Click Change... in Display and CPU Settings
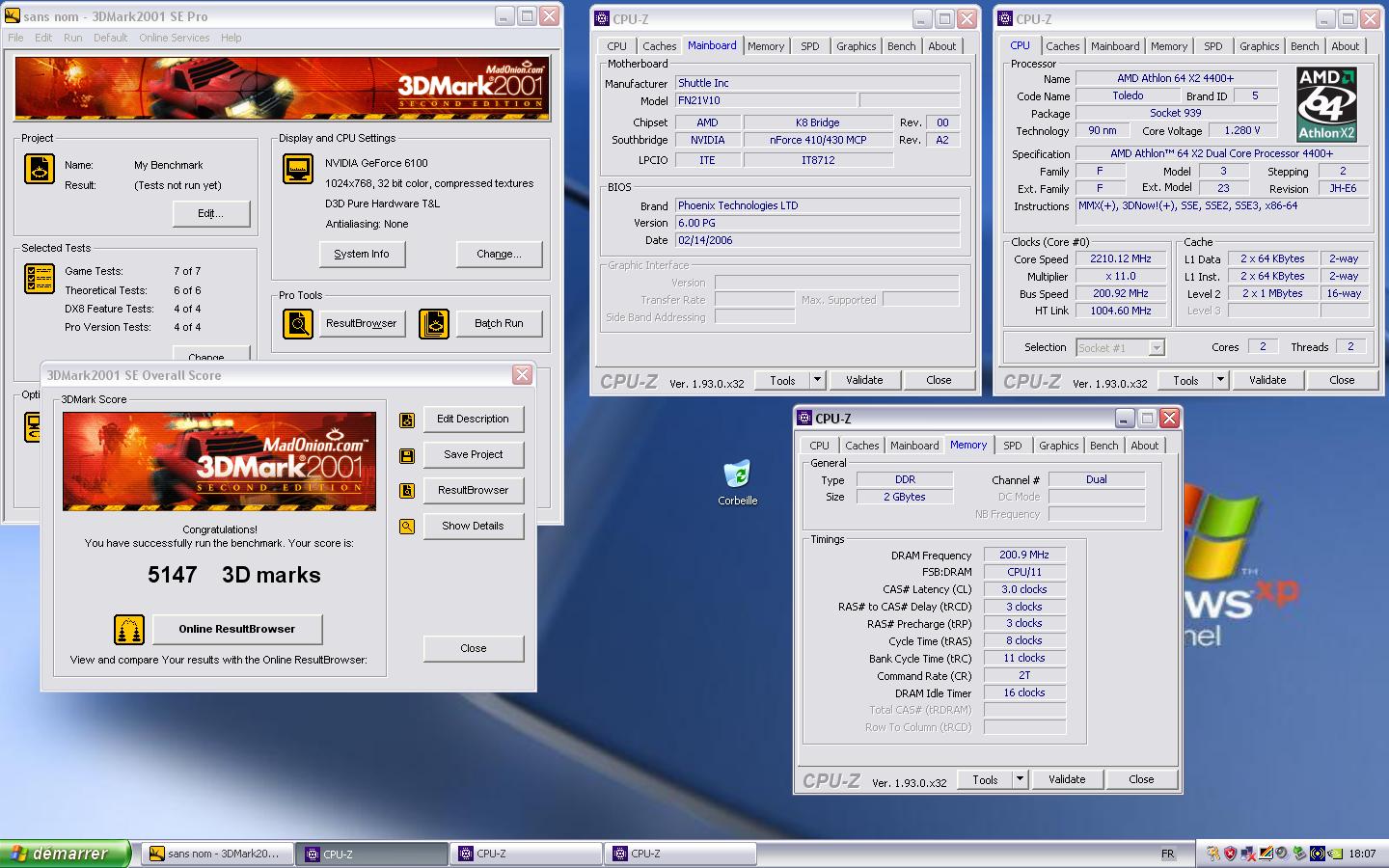Screen dimensions: 1389x868 click(499, 254)
